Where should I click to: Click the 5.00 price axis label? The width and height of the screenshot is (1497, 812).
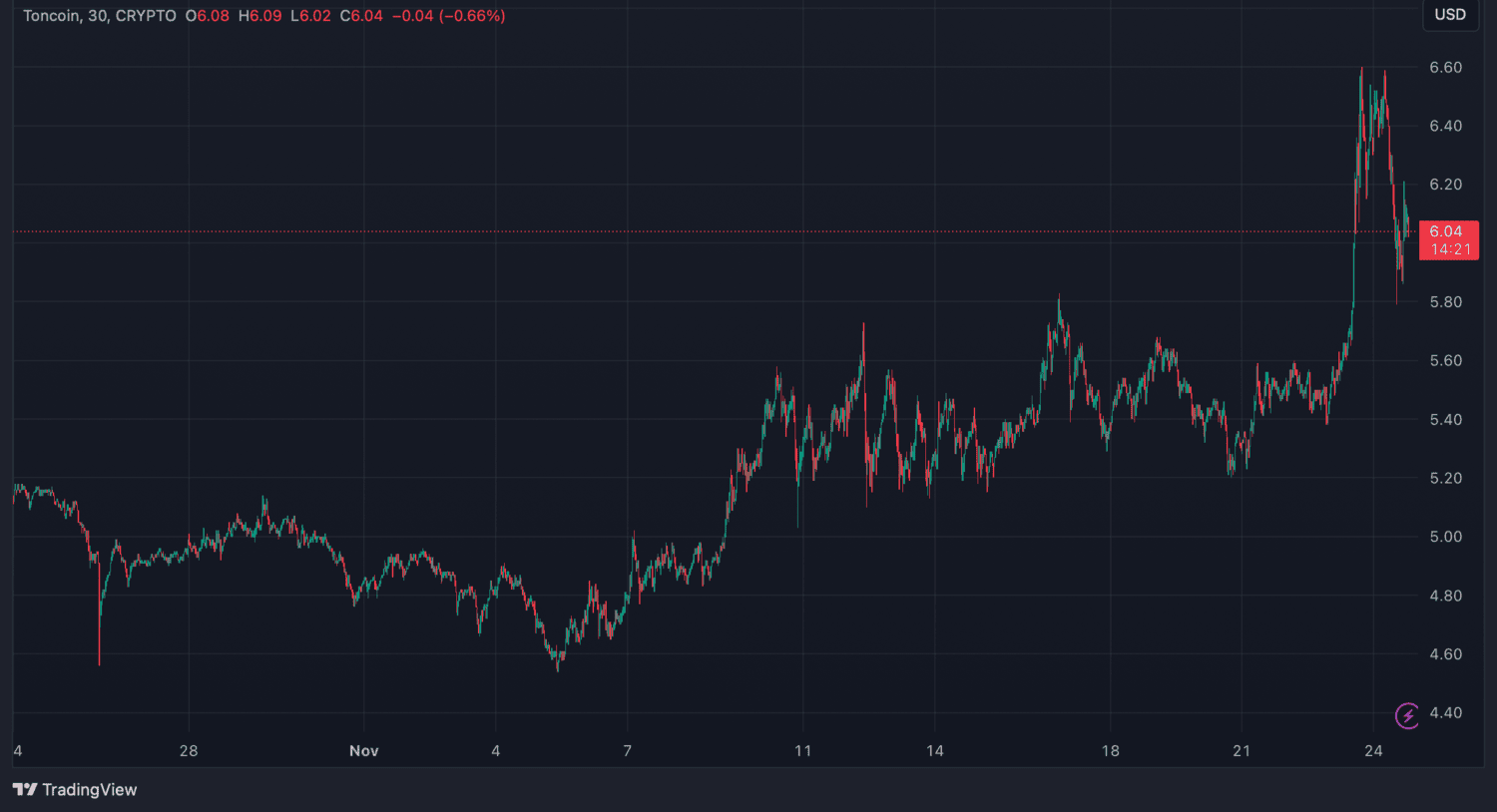point(1445,537)
